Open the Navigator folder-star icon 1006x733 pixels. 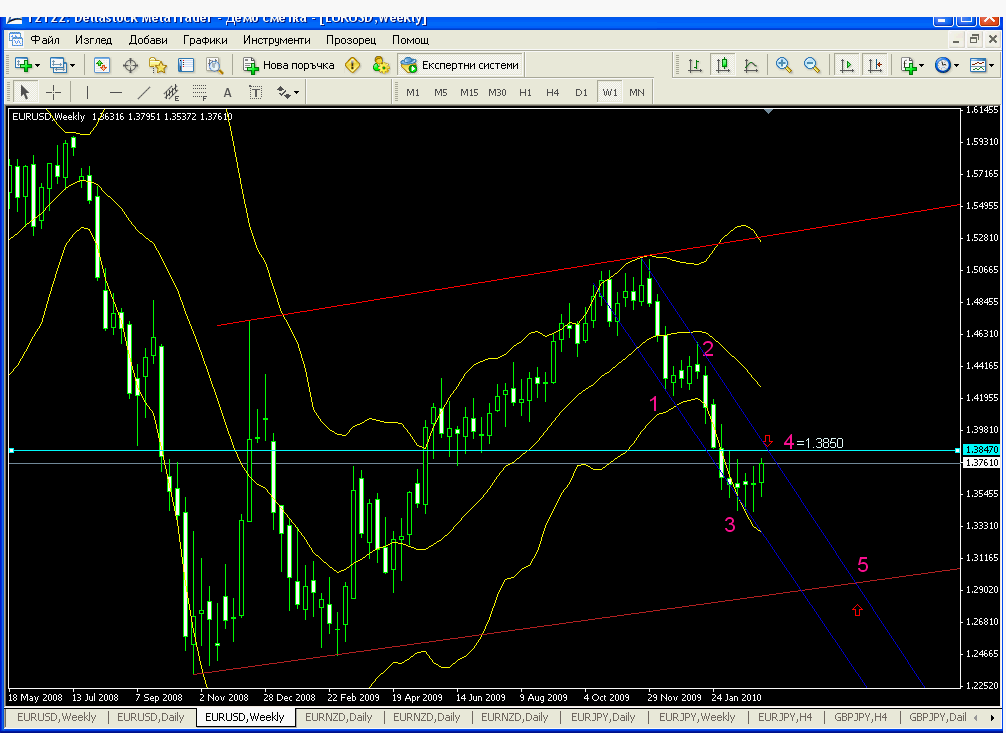click(158, 65)
